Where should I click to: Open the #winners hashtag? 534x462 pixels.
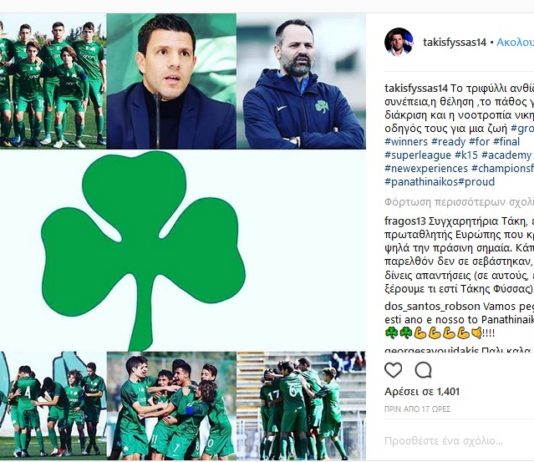point(406,142)
